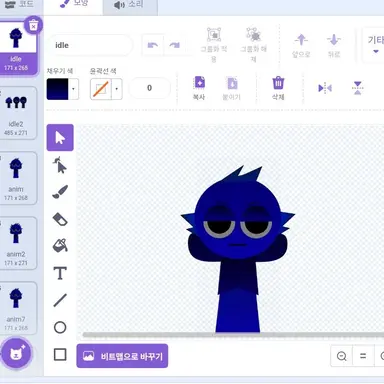Select the Reshape tool
This screenshot has width=384, height=384.
[60, 165]
